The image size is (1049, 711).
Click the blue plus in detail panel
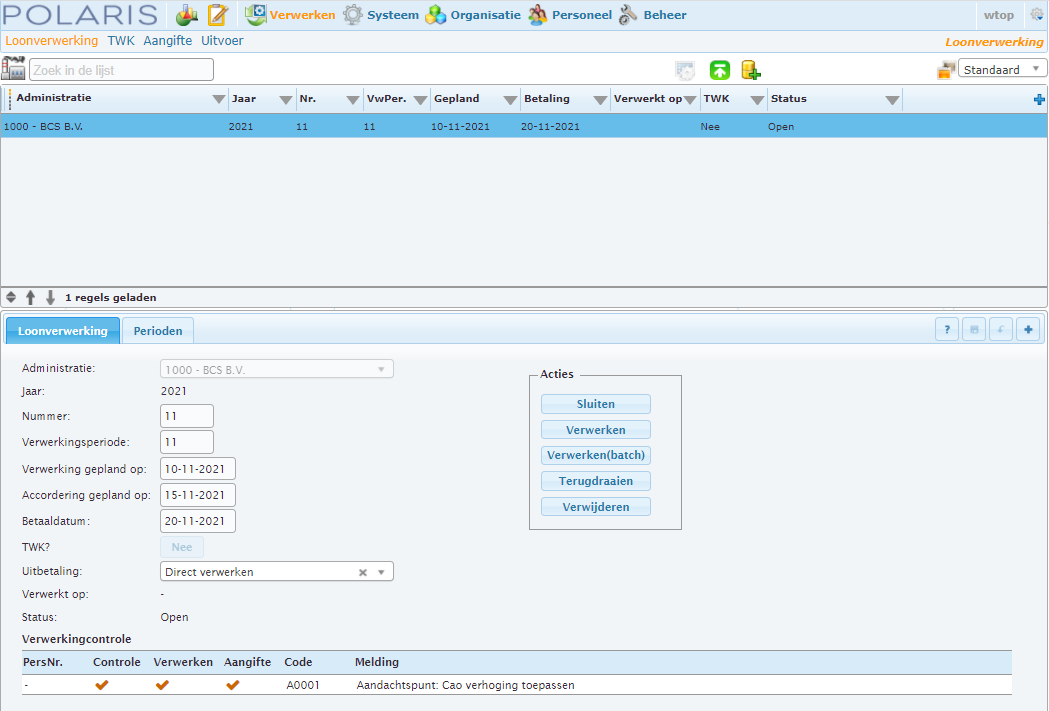[1028, 330]
